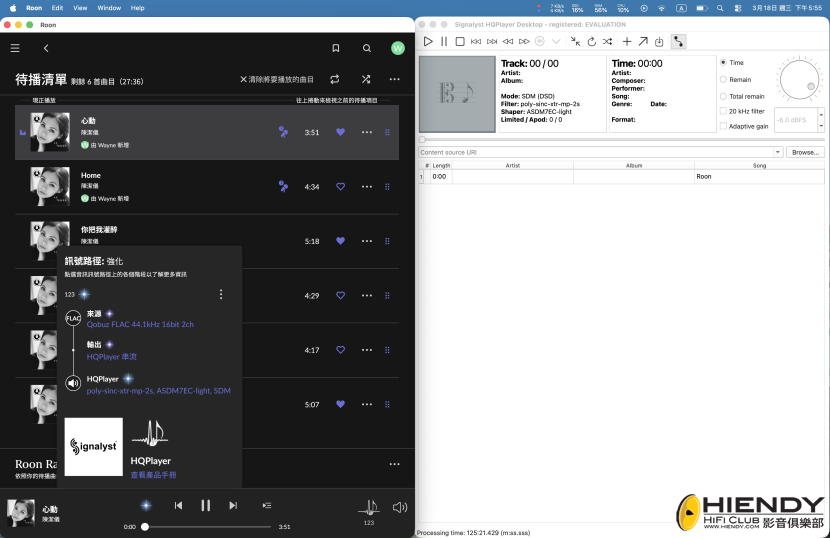The height and width of the screenshot is (538, 830).
Task: Open Roon Radio more options dots
Action: (394, 464)
